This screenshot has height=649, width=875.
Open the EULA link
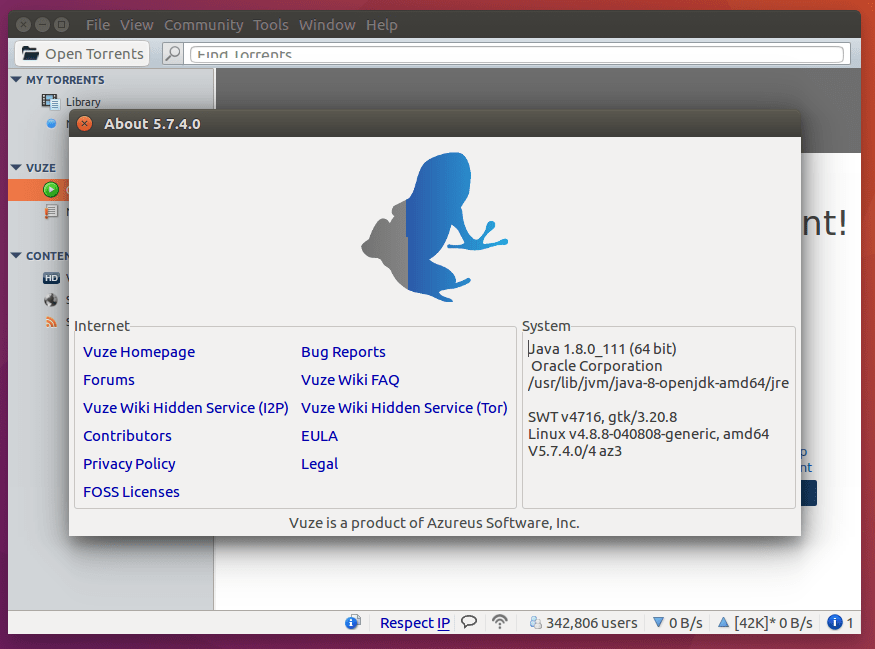tap(320, 436)
